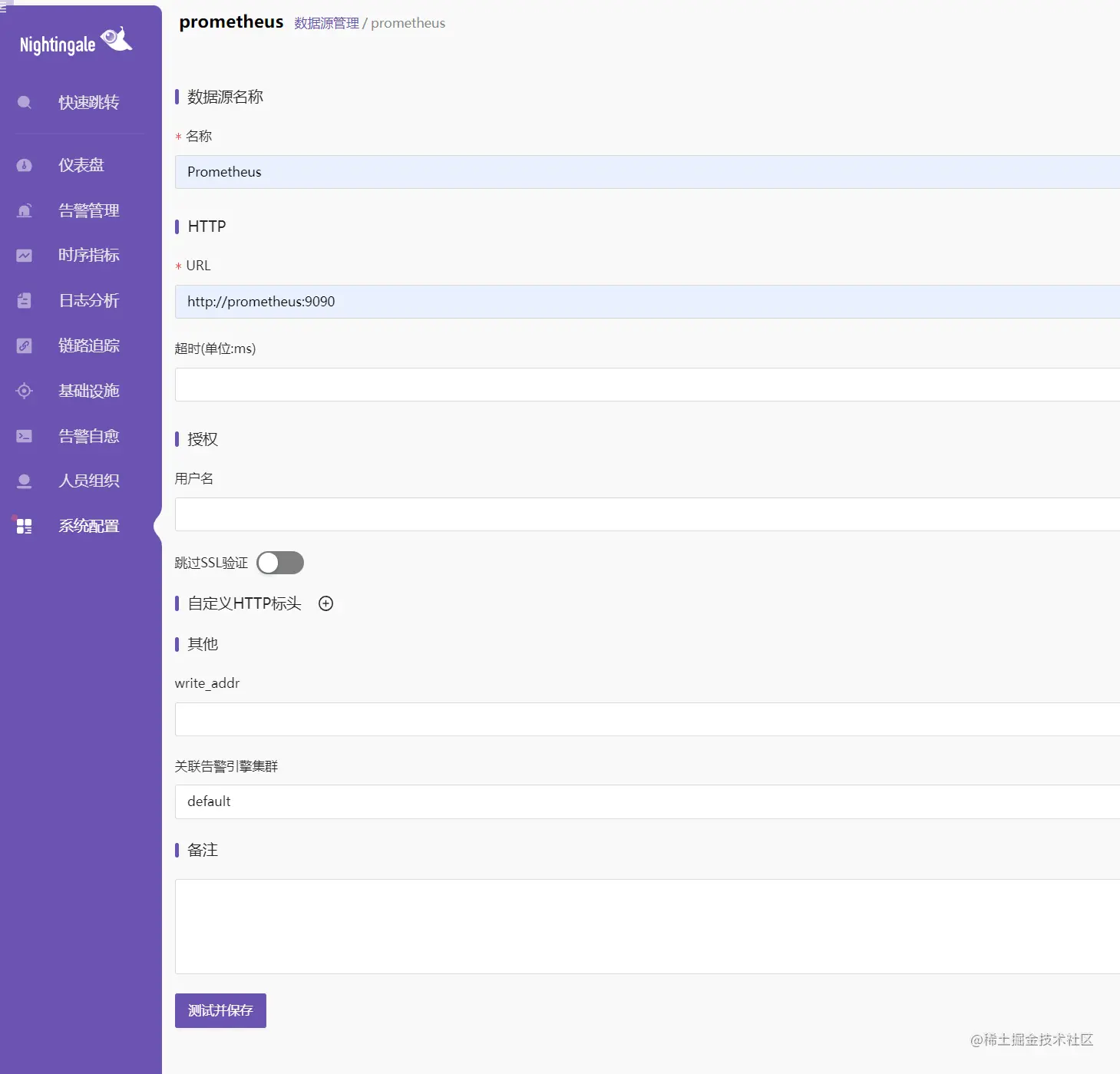Click the 数据源名称 section heading

(225, 97)
